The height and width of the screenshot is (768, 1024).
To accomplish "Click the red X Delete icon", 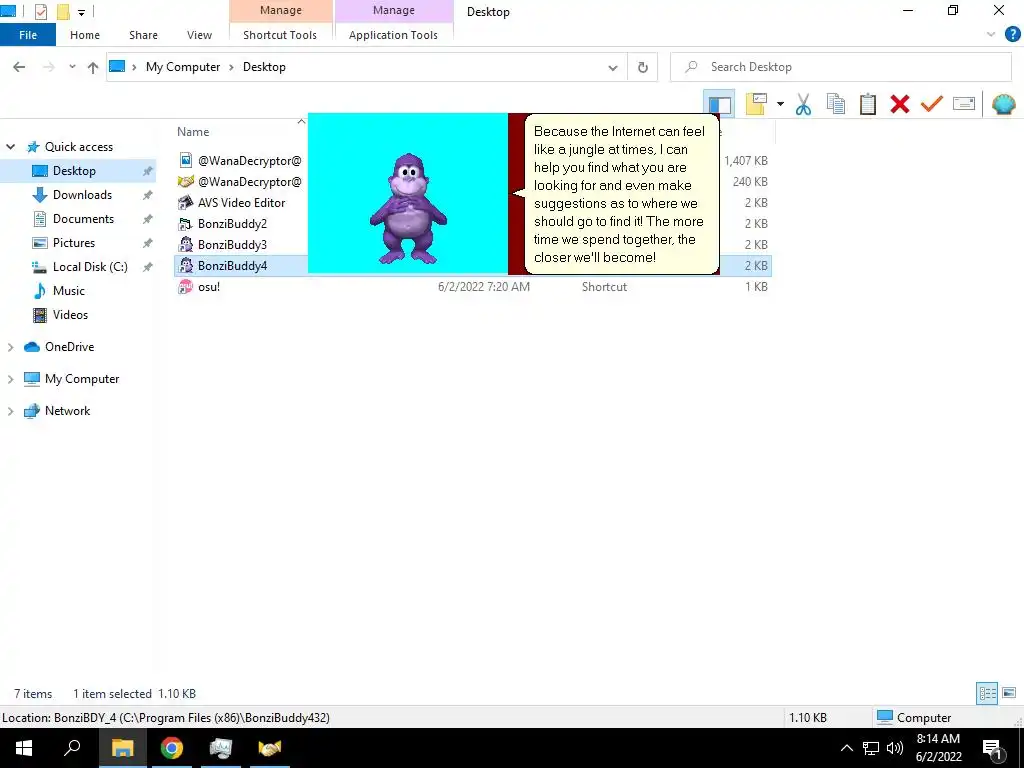I will pos(900,104).
